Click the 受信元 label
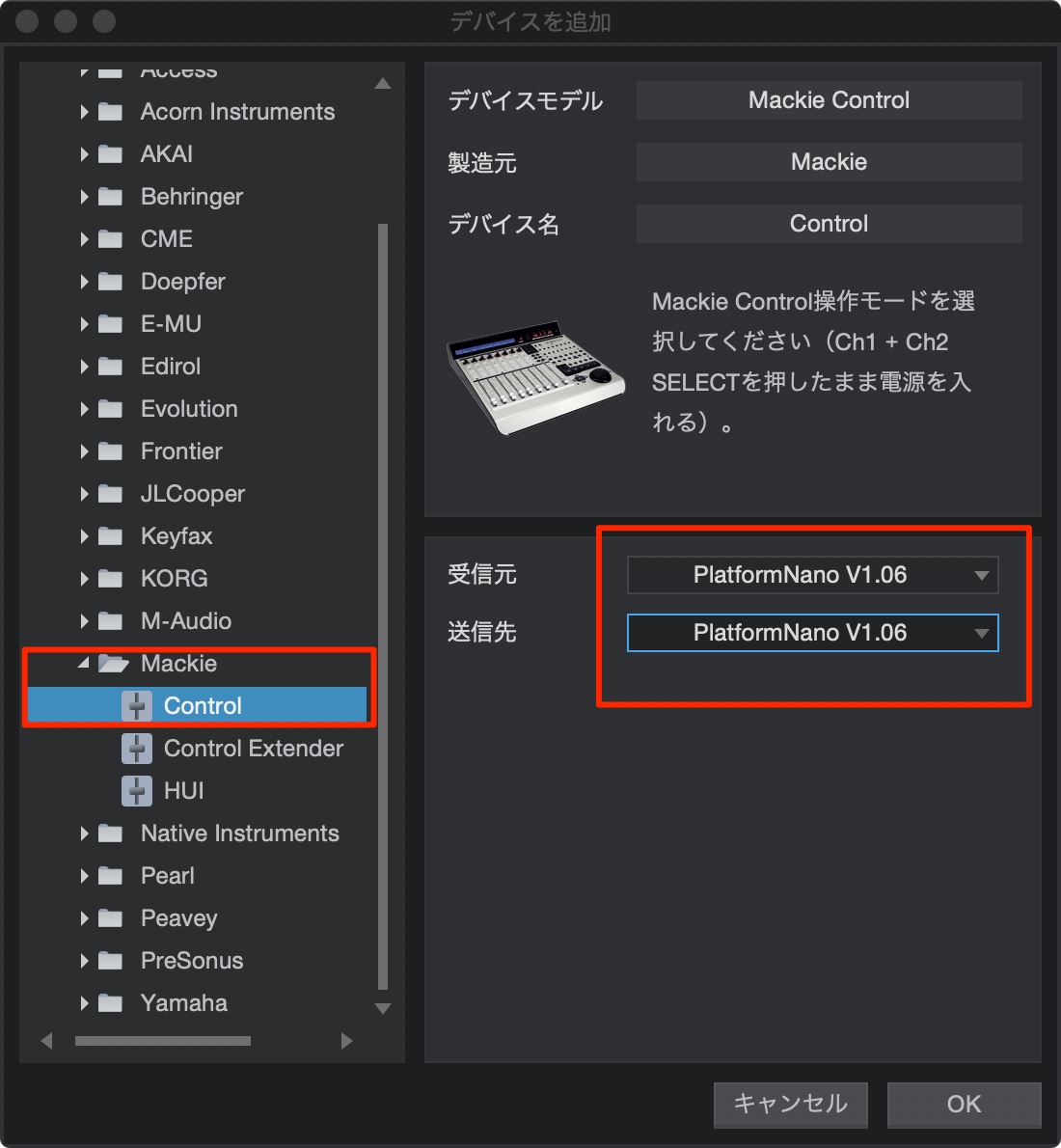 point(482,575)
